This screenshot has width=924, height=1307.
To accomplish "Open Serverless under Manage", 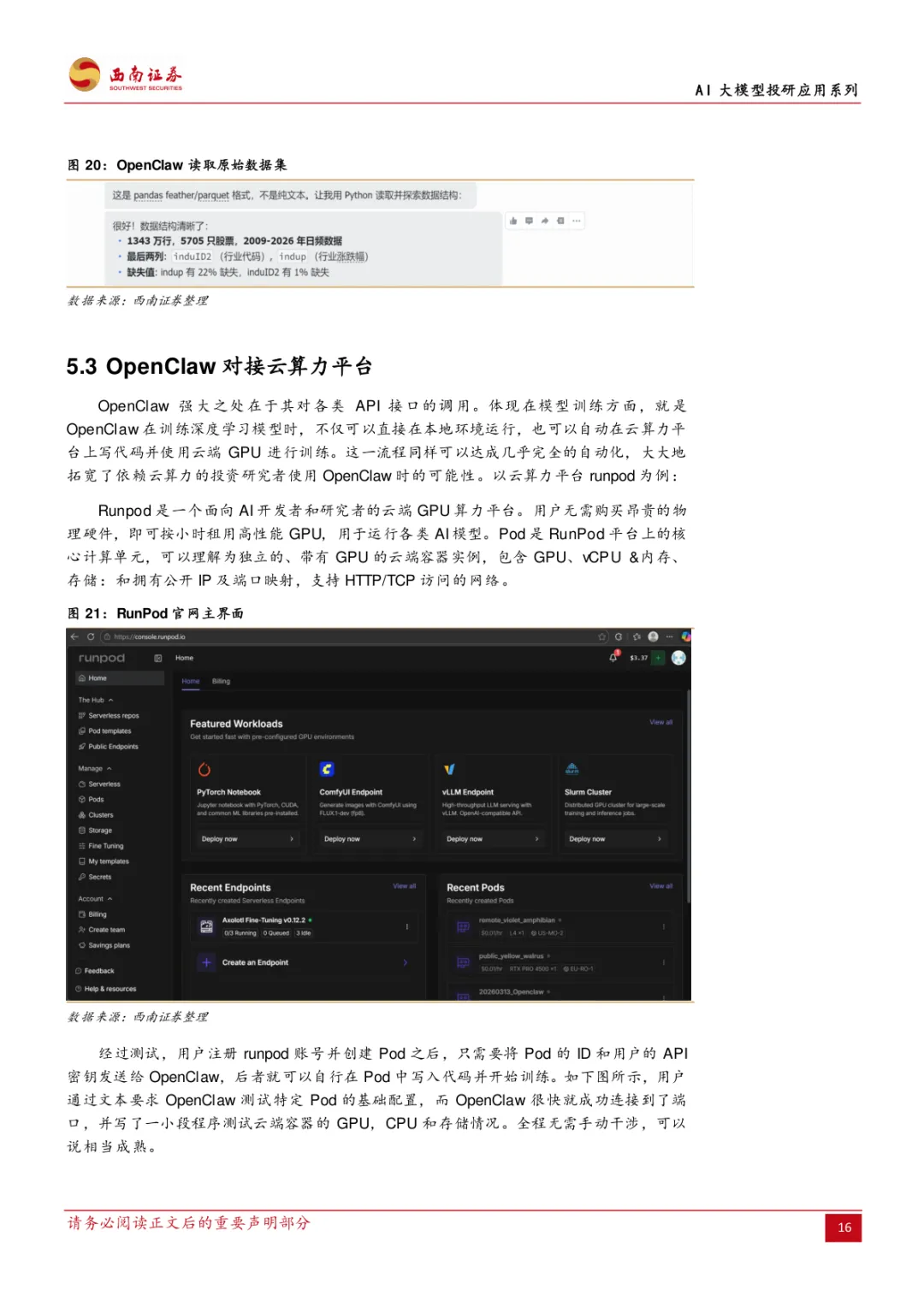I will pyautogui.click(x=99, y=784).
